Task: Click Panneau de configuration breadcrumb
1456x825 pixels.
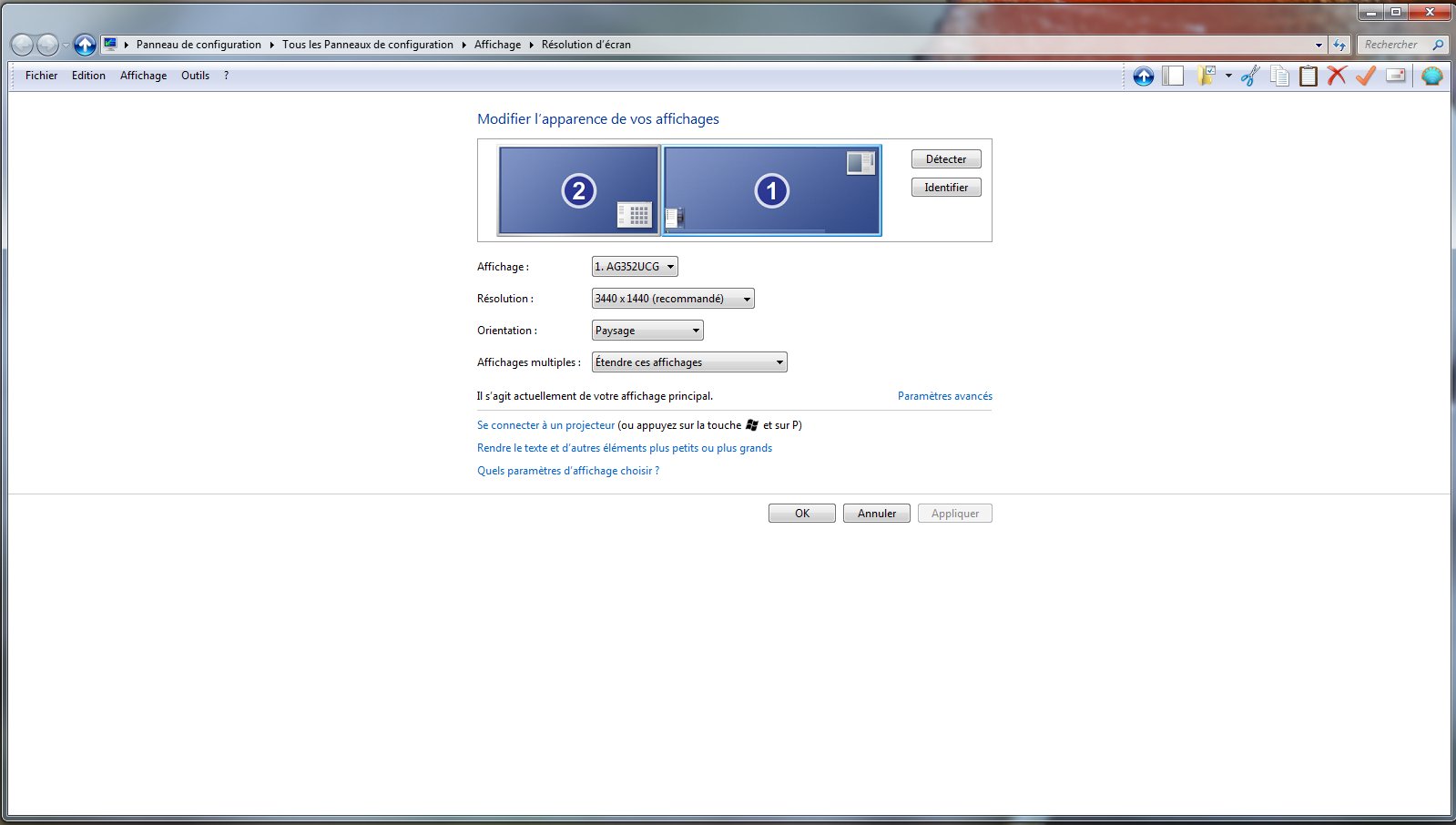Action: tap(199, 45)
